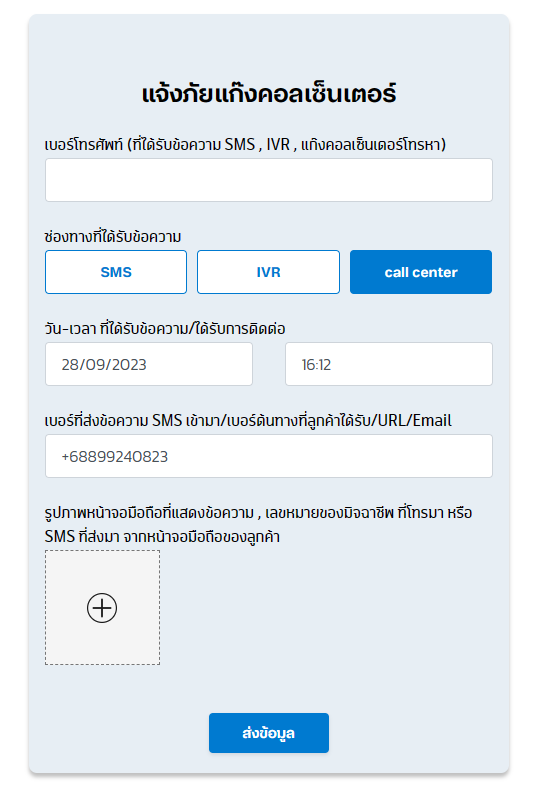Click the วัน-เวลา ที่ได้รับข้อความ label
Image resolution: width=540 pixels, height=809 pixels.
pyautogui.click(x=165, y=329)
